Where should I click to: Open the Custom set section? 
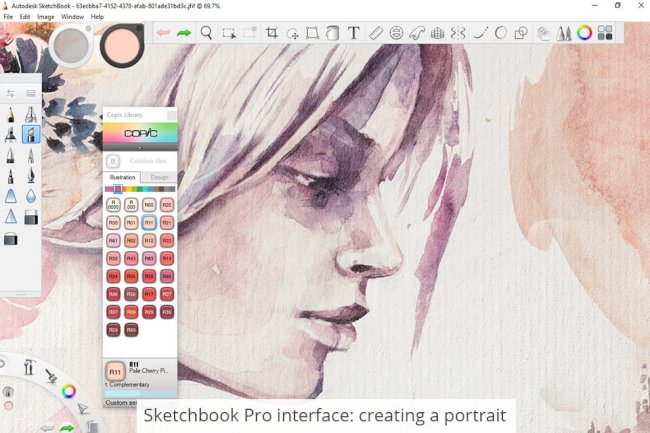pyautogui.click(x=121, y=403)
